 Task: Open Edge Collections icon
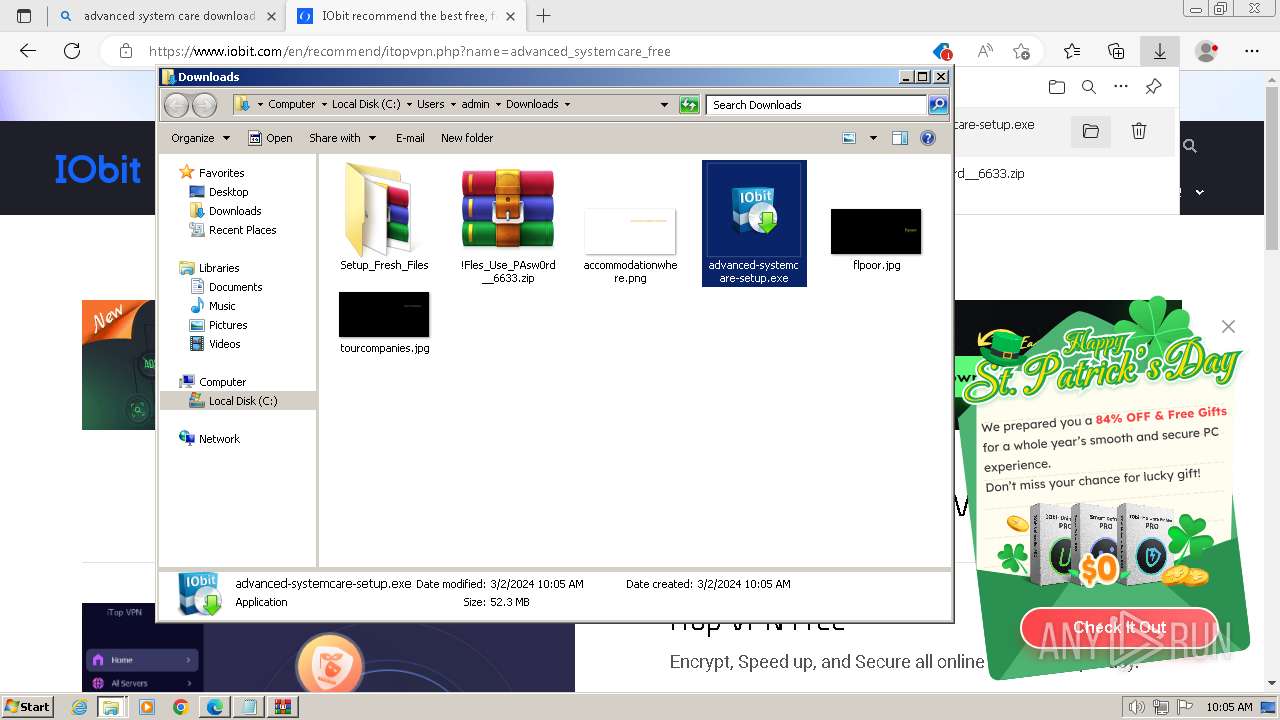tap(1116, 51)
